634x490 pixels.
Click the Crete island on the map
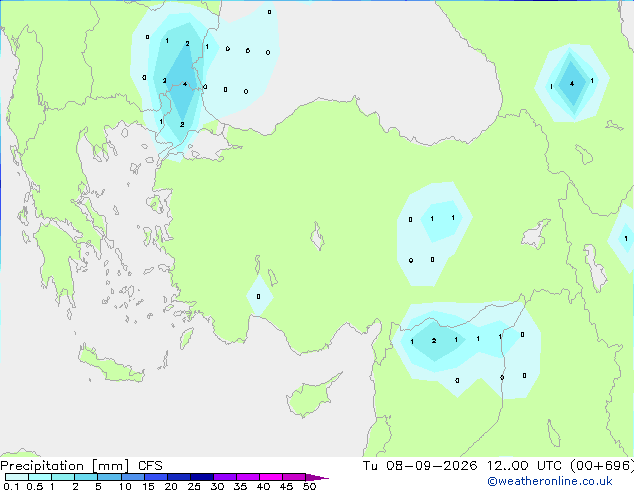coord(111,365)
